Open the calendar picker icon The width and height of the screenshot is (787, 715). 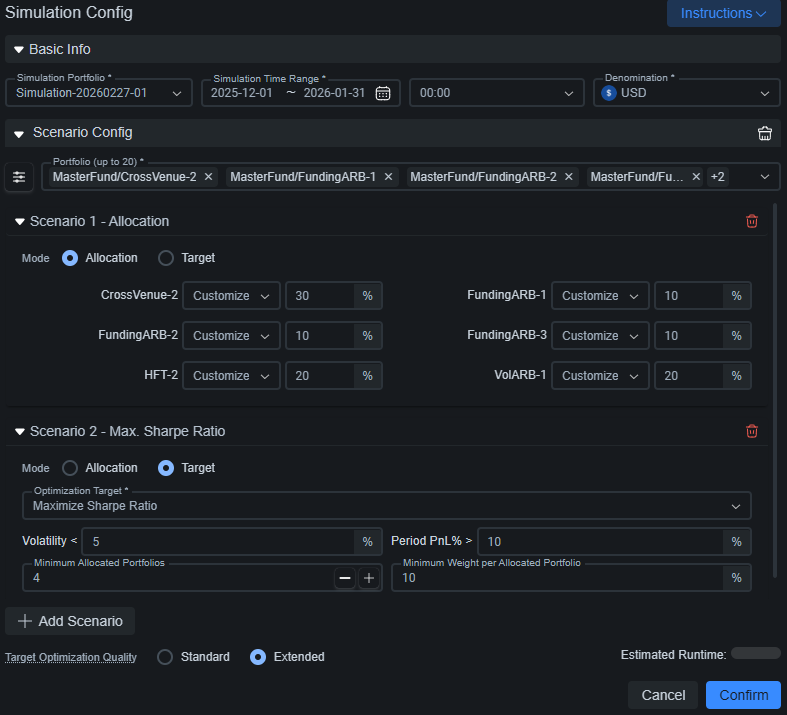pos(382,93)
